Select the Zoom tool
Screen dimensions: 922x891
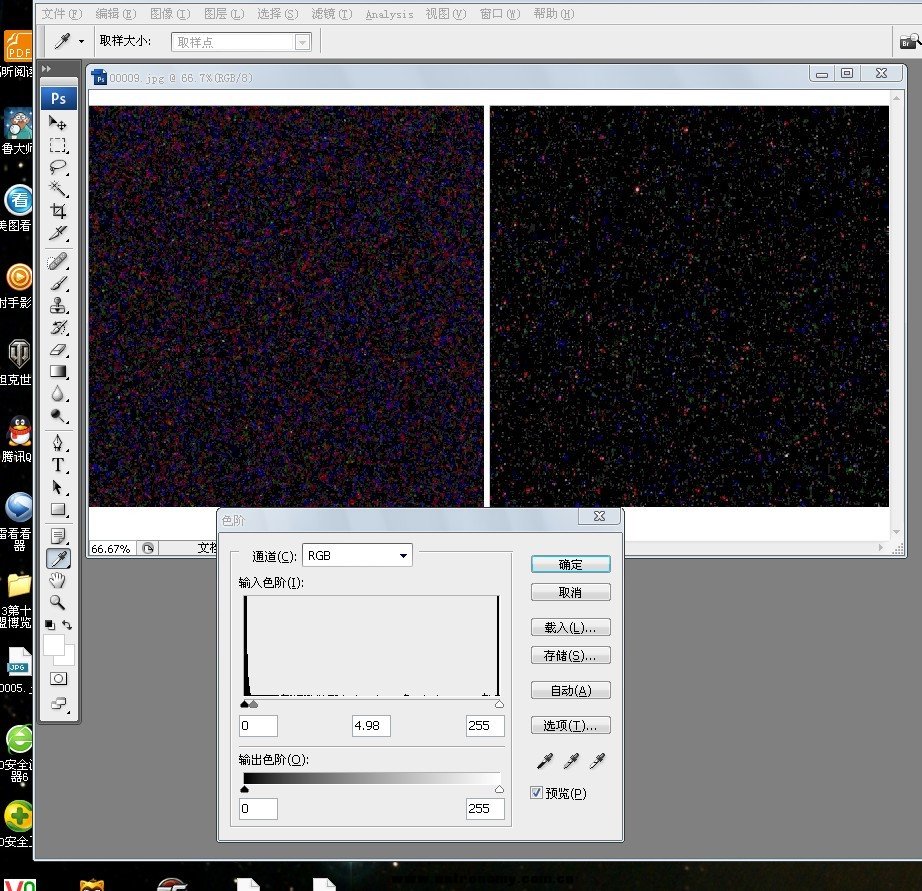[x=58, y=602]
